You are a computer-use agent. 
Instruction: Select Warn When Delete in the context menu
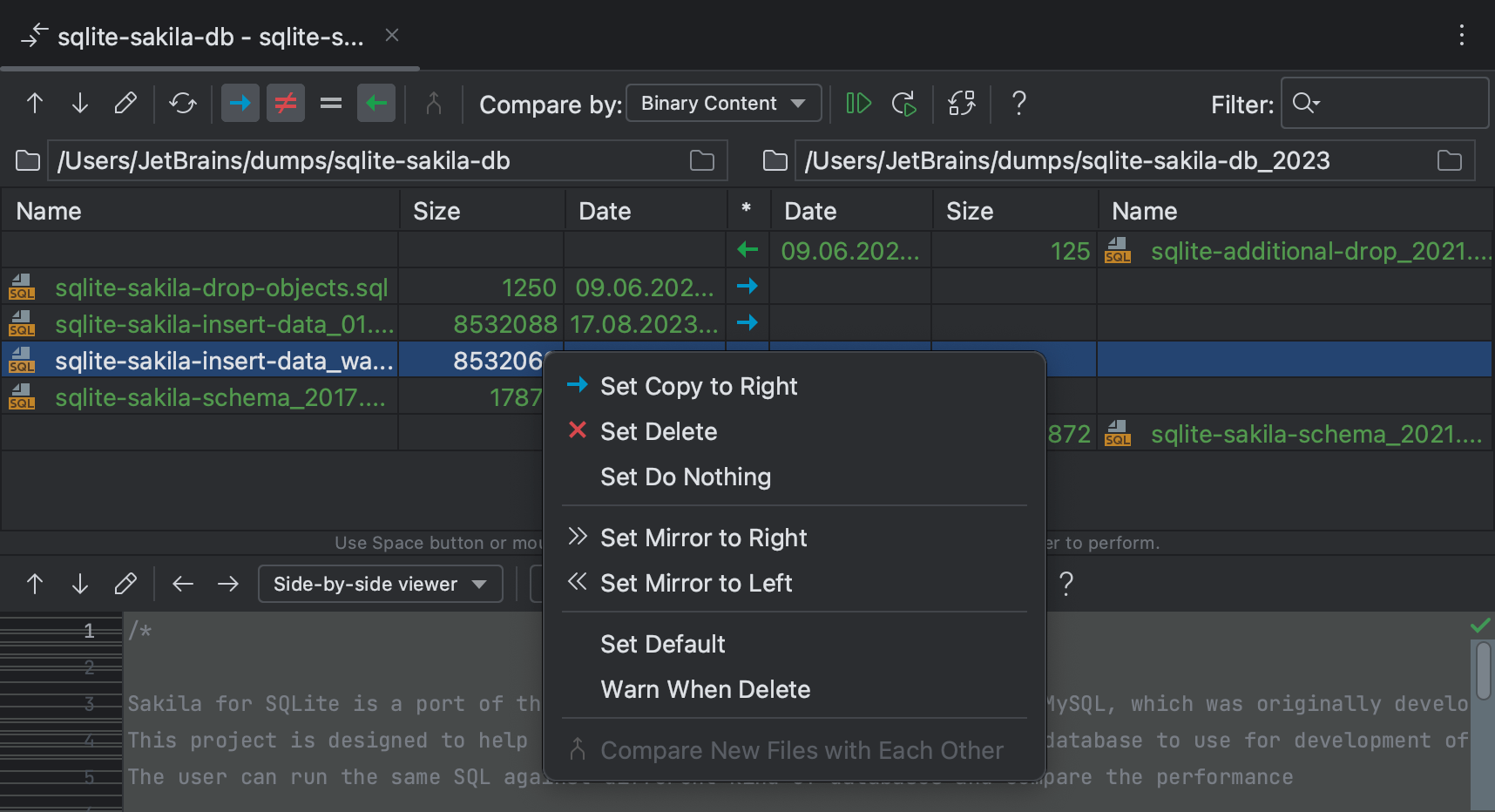(x=705, y=689)
